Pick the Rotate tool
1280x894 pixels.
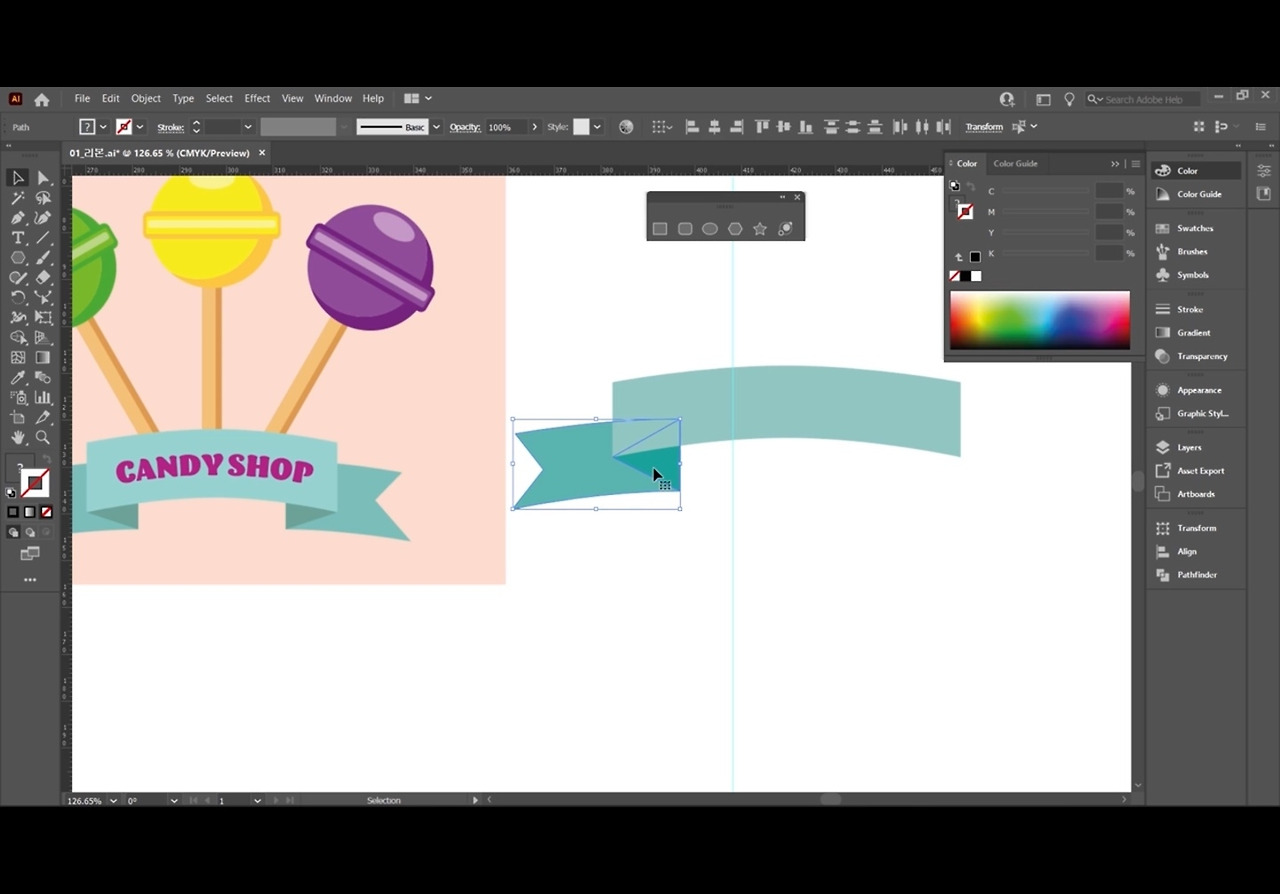[18, 298]
